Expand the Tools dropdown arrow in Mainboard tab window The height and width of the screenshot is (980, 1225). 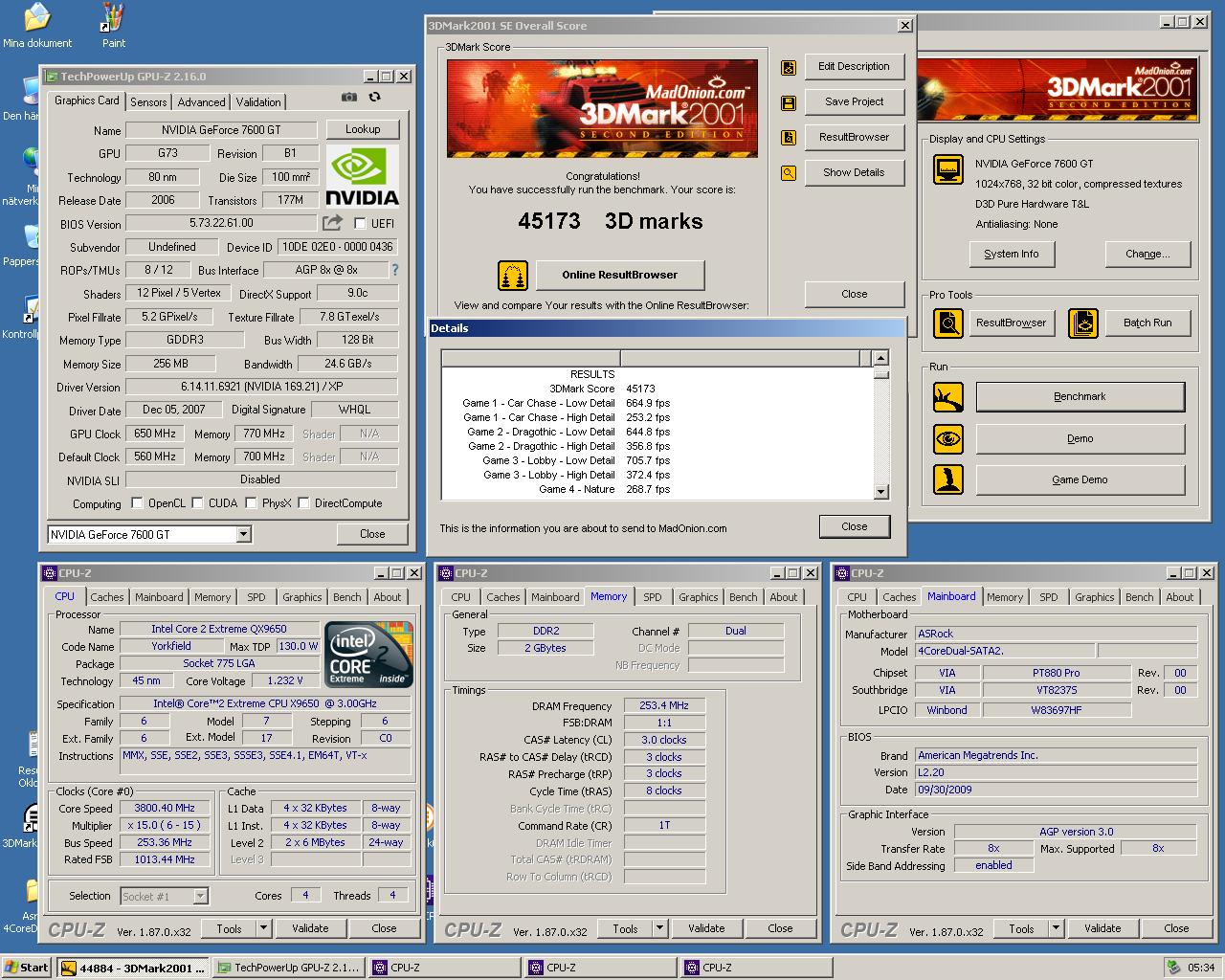(1056, 928)
